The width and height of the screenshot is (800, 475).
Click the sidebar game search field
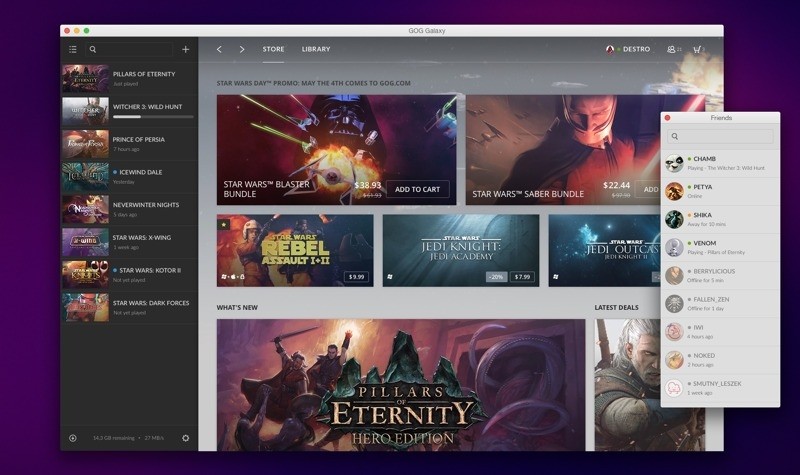coord(130,49)
